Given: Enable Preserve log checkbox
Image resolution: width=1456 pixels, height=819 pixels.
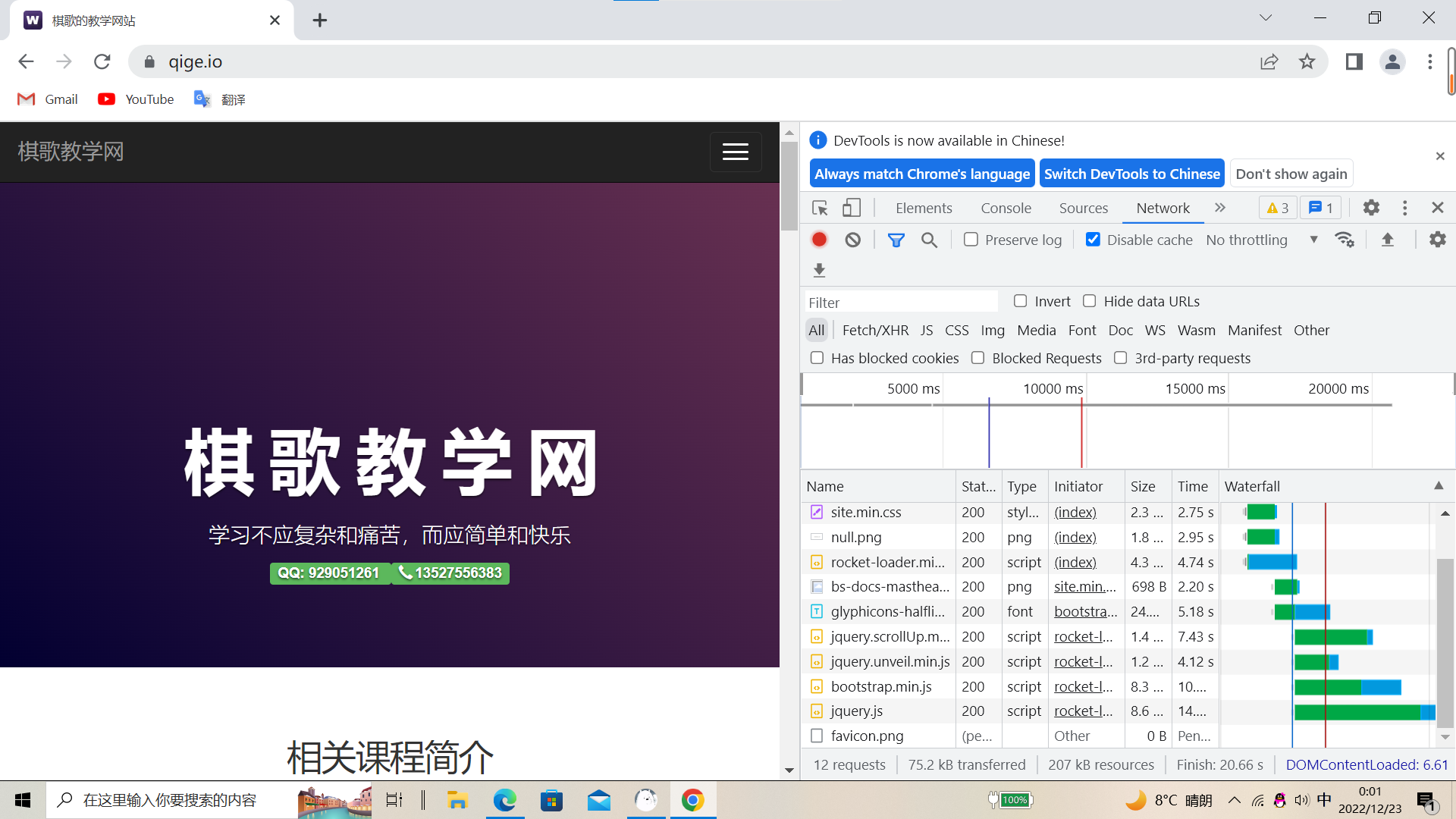Looking at the screenshot, I should [971, 240].
